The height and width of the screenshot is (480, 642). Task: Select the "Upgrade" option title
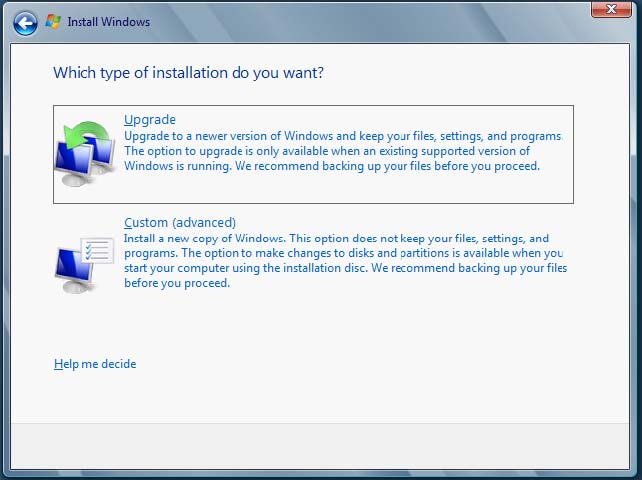(149, 120)
